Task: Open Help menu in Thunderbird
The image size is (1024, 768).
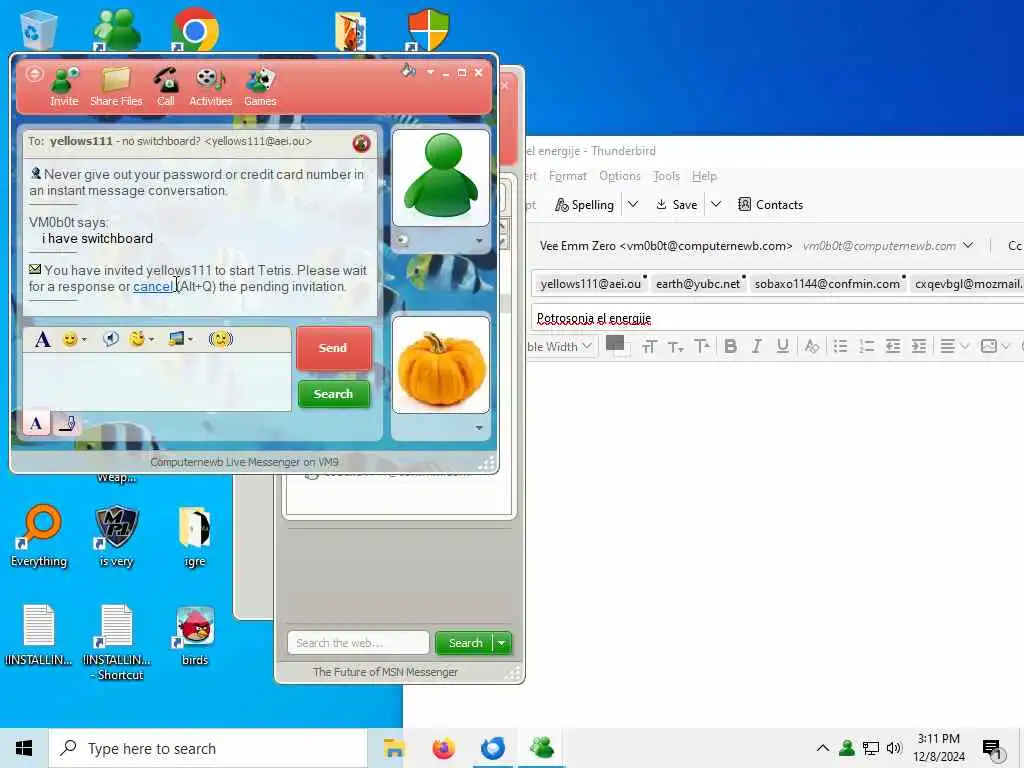Action: pos(705,176)
